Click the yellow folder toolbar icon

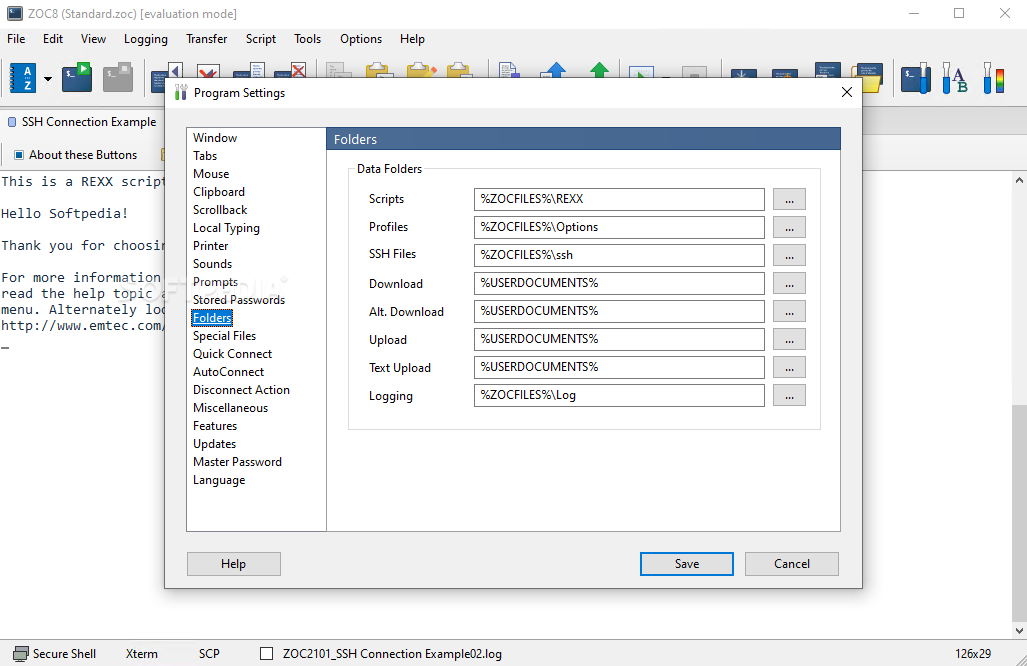point(867,77)
